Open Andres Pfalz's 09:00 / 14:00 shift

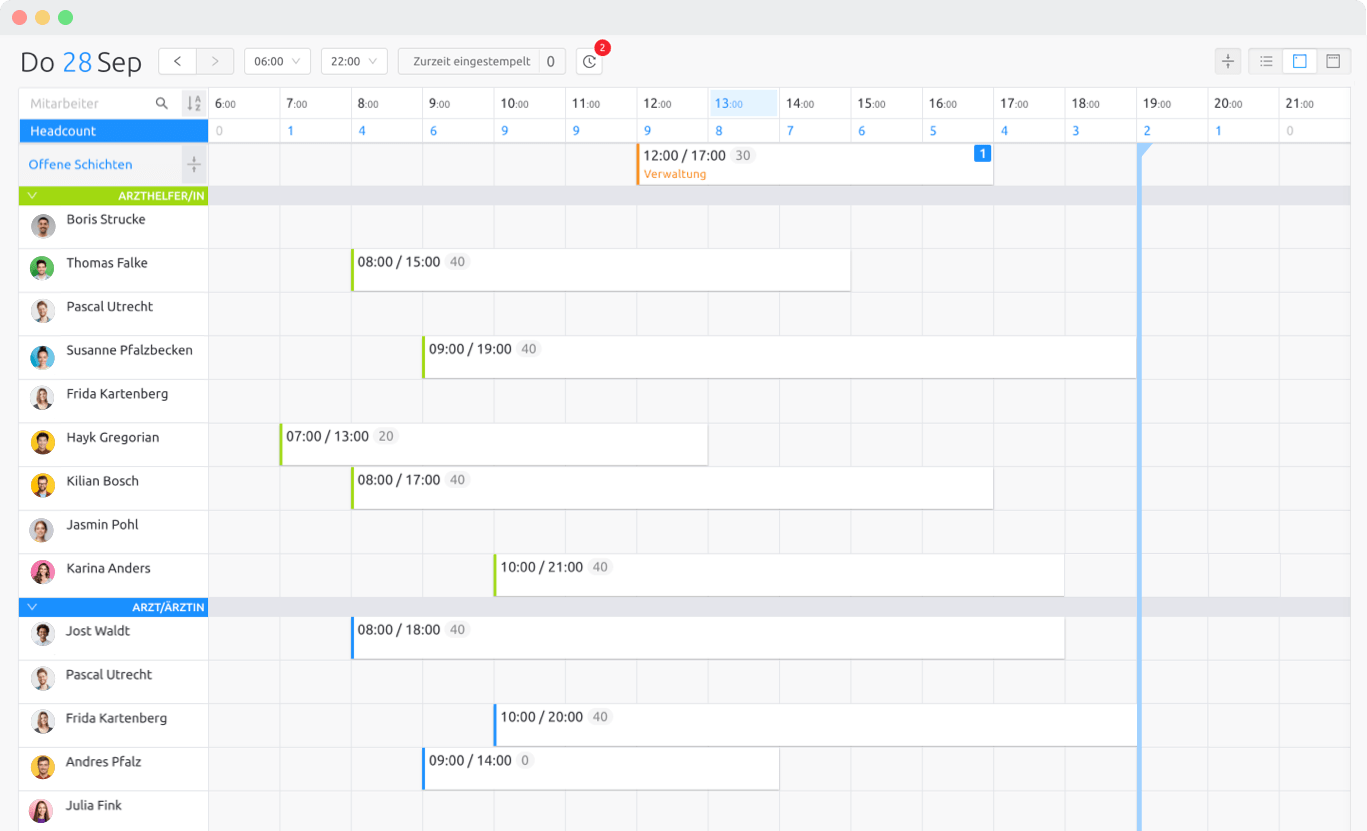point(601,769)
